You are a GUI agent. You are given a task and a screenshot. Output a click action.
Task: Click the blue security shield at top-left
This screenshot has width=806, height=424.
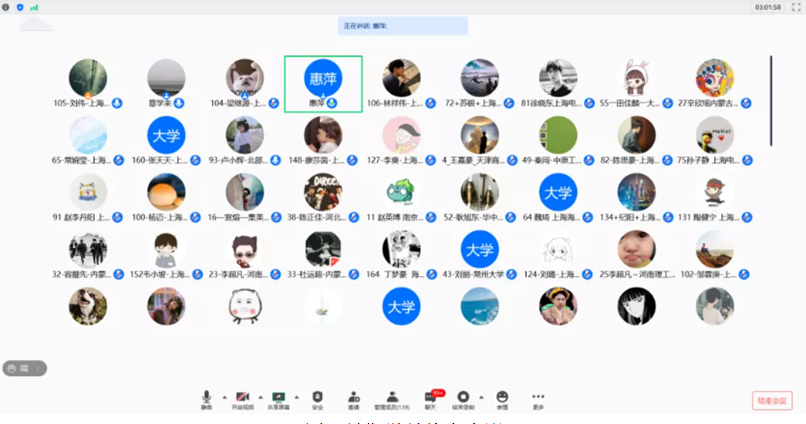click(20, 6)
